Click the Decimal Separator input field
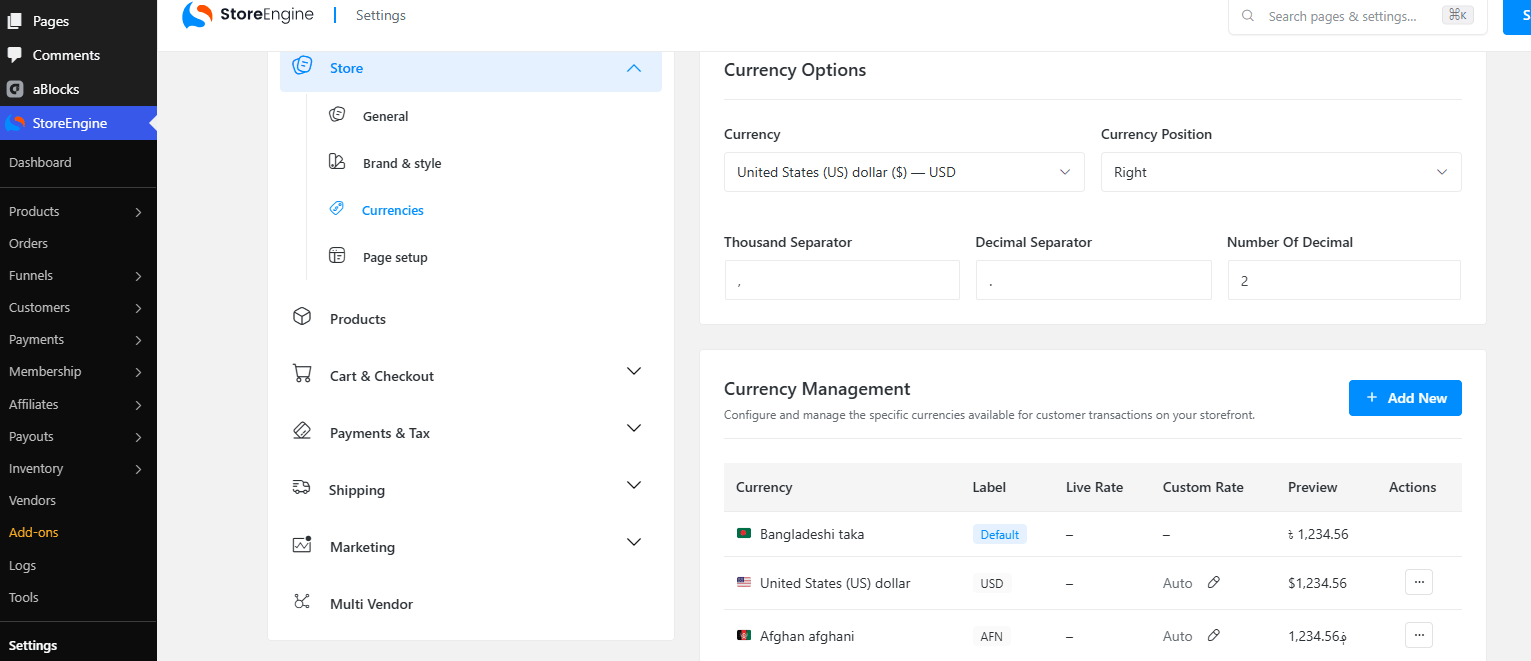The image size is (1531, 661). pos(1094,280)
